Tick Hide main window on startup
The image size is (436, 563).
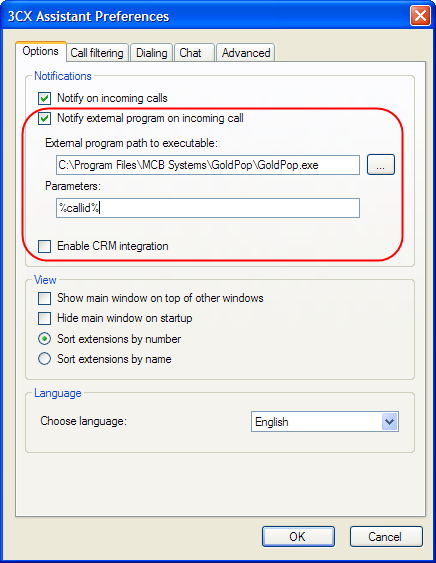coord(45,318)
